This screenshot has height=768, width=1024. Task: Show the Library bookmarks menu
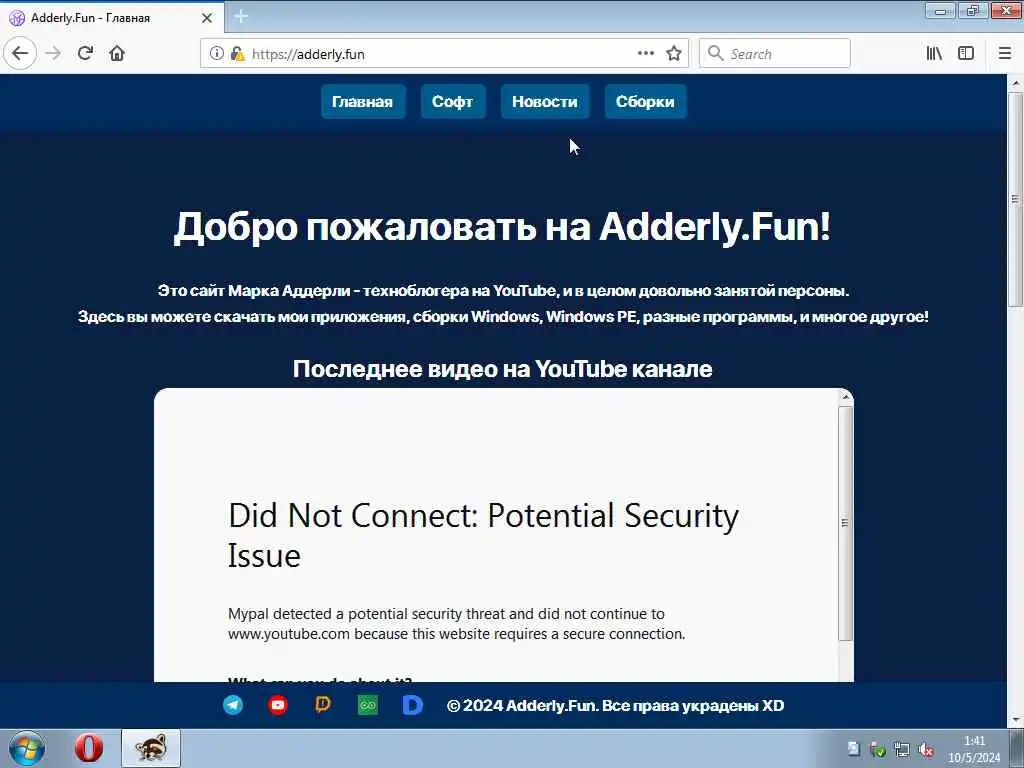(x=935, y=54)
